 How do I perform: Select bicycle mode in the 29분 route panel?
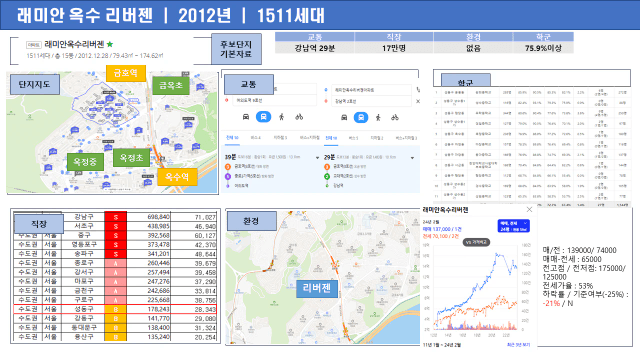(394, 118)
